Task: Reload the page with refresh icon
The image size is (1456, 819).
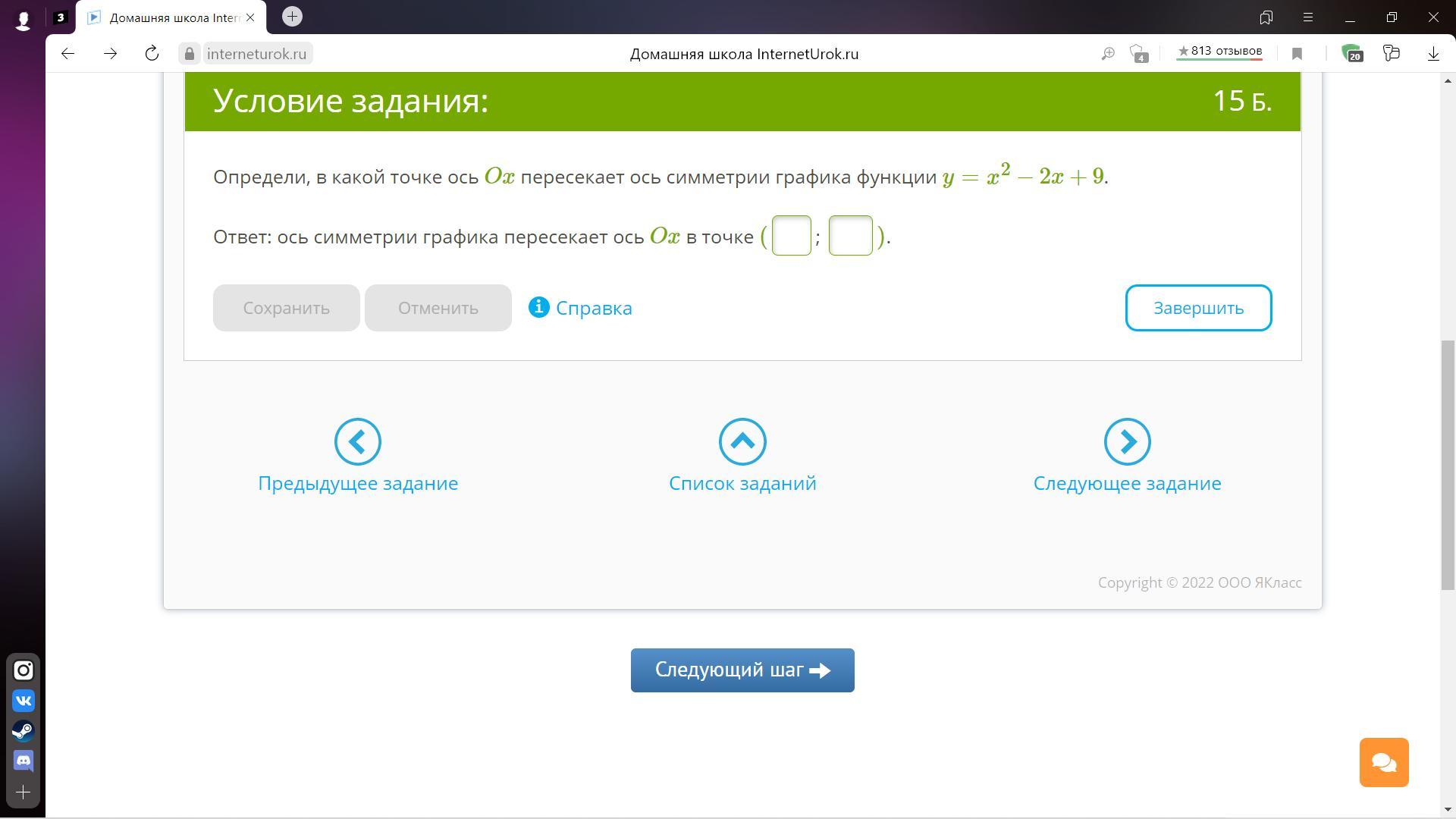Action: click(x=152, y=54)
